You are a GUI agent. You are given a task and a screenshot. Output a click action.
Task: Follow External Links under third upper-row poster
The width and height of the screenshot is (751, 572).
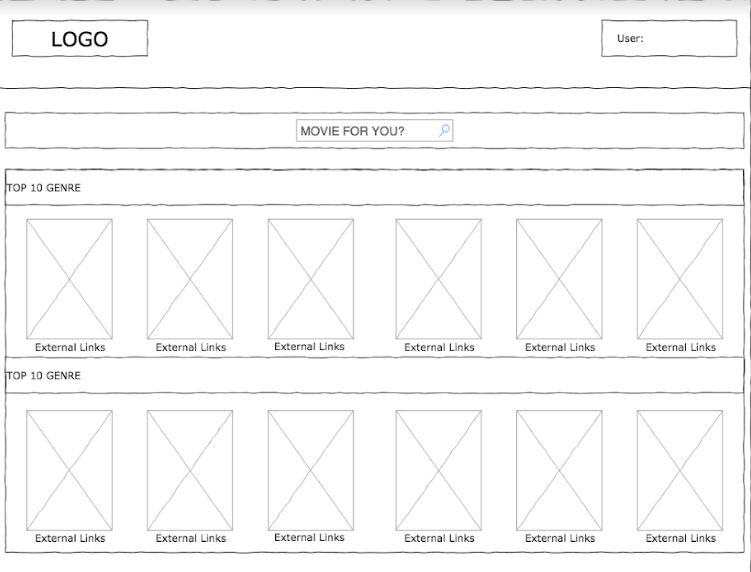point(309,346)
